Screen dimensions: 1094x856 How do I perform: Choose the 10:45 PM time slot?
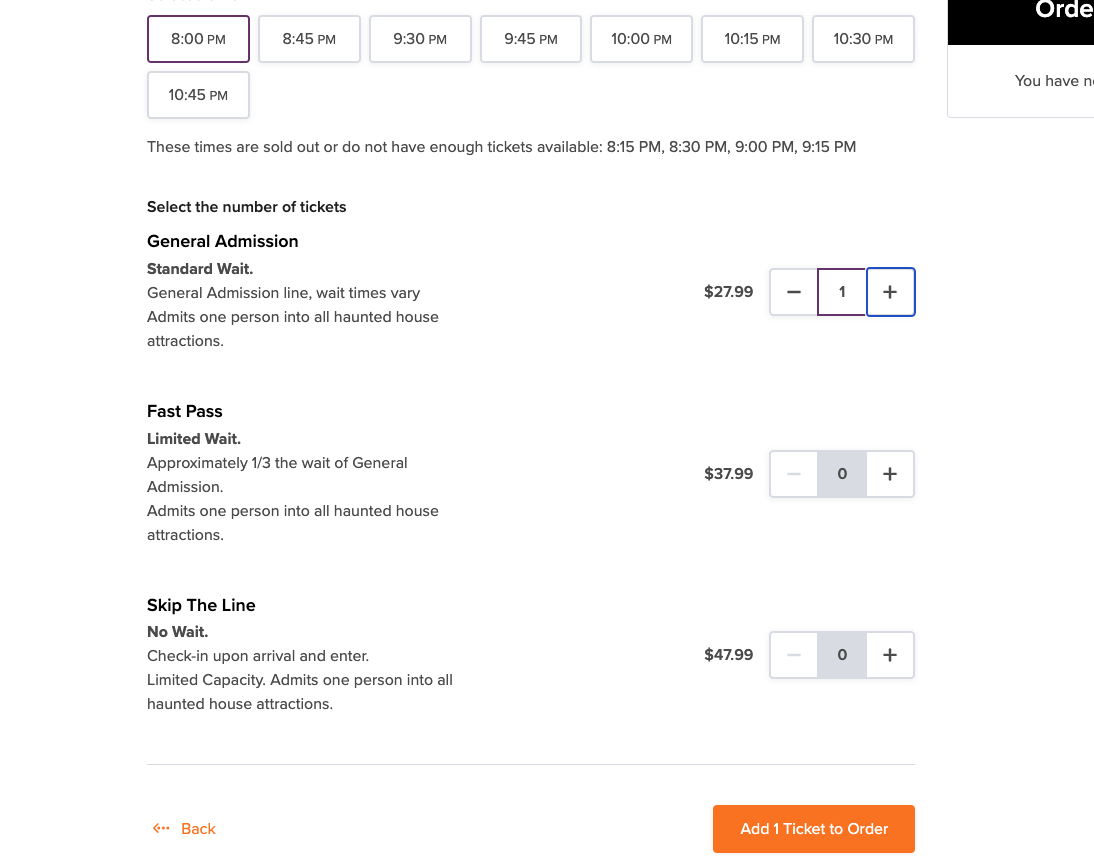198,95
